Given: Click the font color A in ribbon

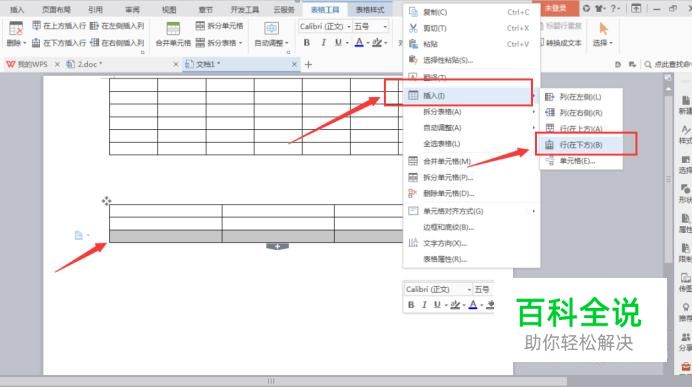Looking at the screenshot, I should point(359,43).
